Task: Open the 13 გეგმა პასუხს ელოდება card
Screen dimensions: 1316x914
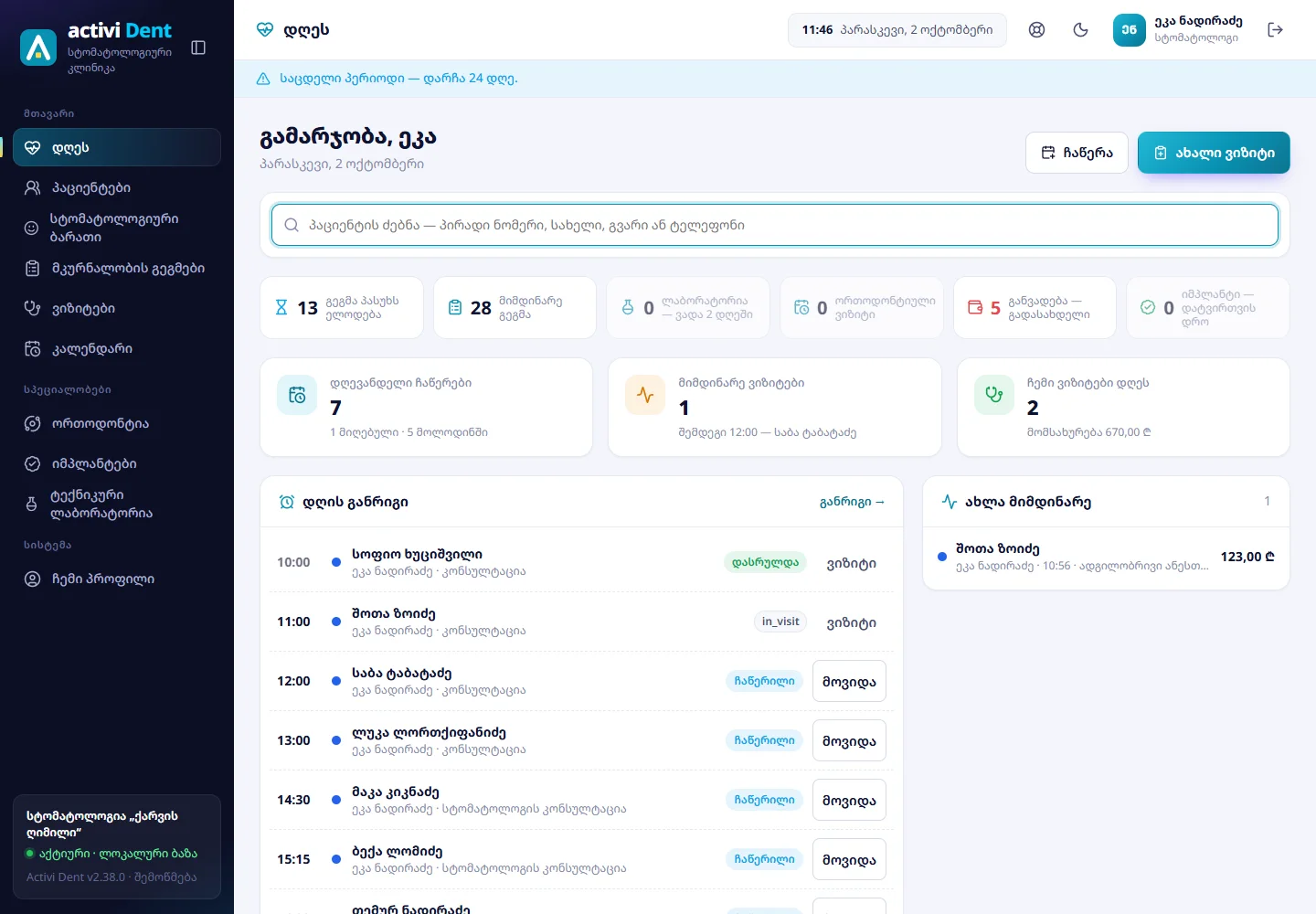Action: [x=342, y=308]
